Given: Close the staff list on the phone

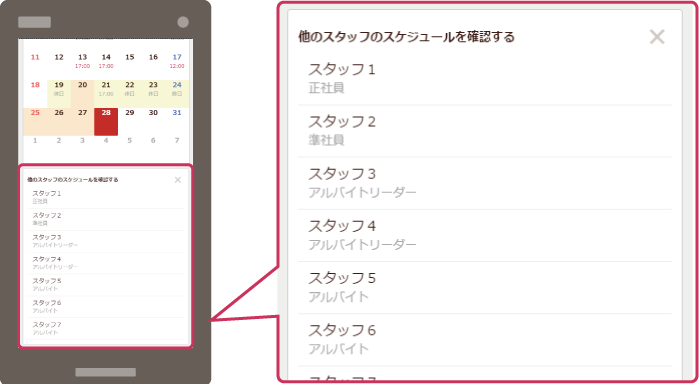Looking at the screenshot, I should 178,180.
